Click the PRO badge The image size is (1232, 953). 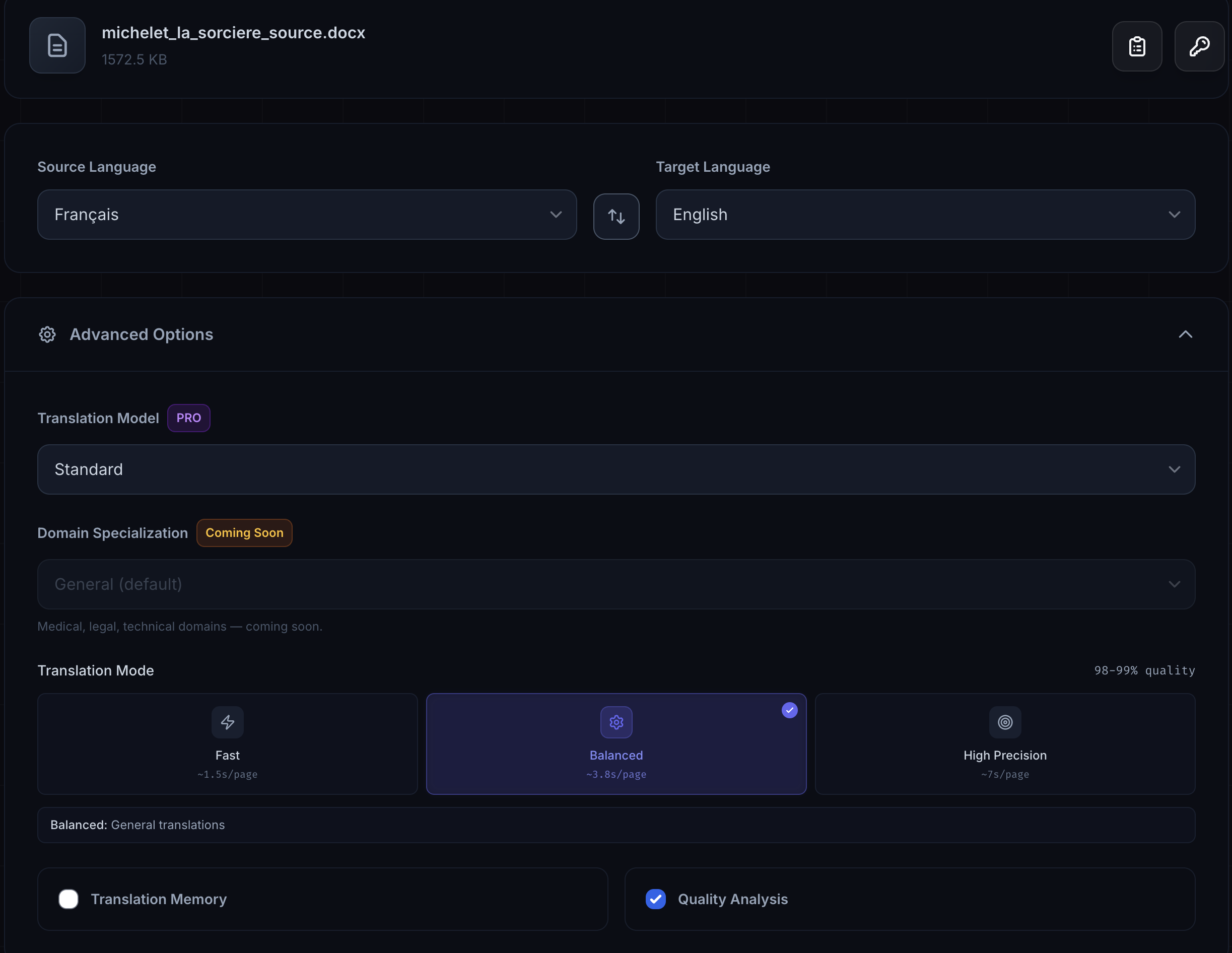(x=188, y=418)
